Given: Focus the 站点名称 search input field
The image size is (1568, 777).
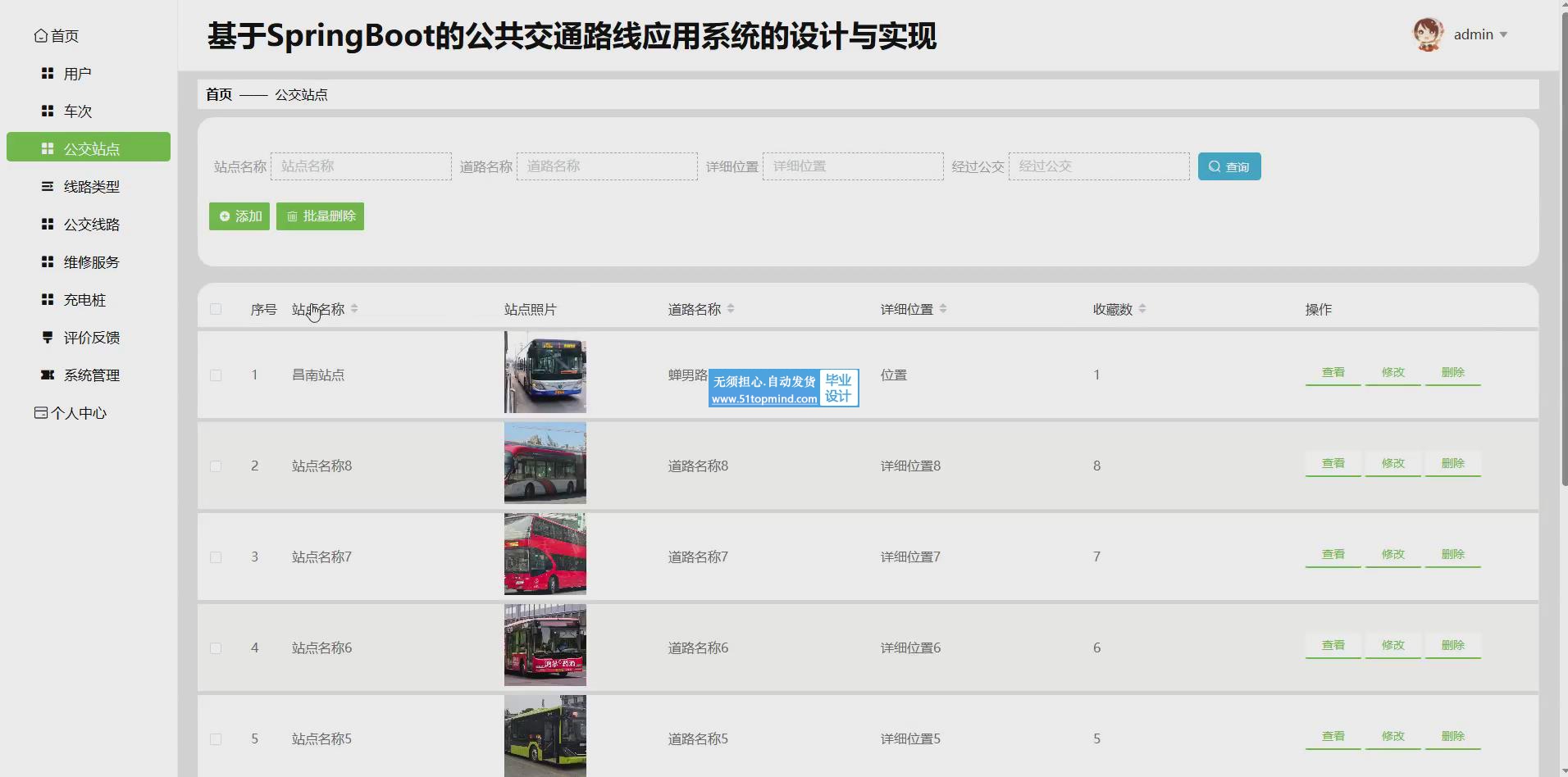Looking at the screenshot, I should click(x=361, y=166).
